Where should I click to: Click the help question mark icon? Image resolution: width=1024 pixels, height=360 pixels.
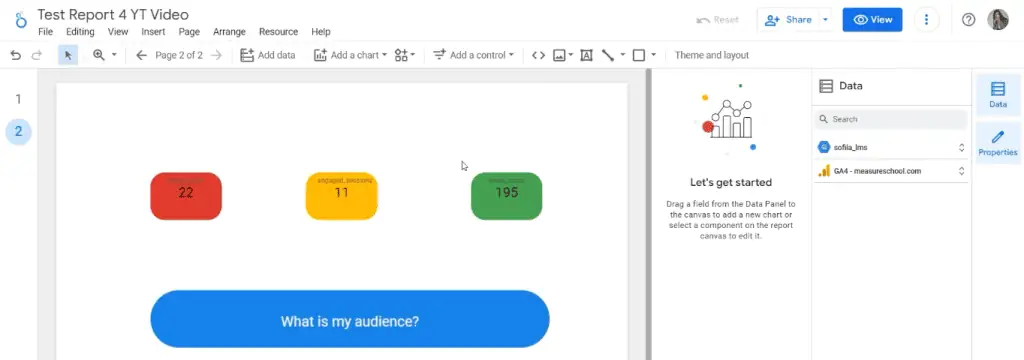click(x=968, y=20)
